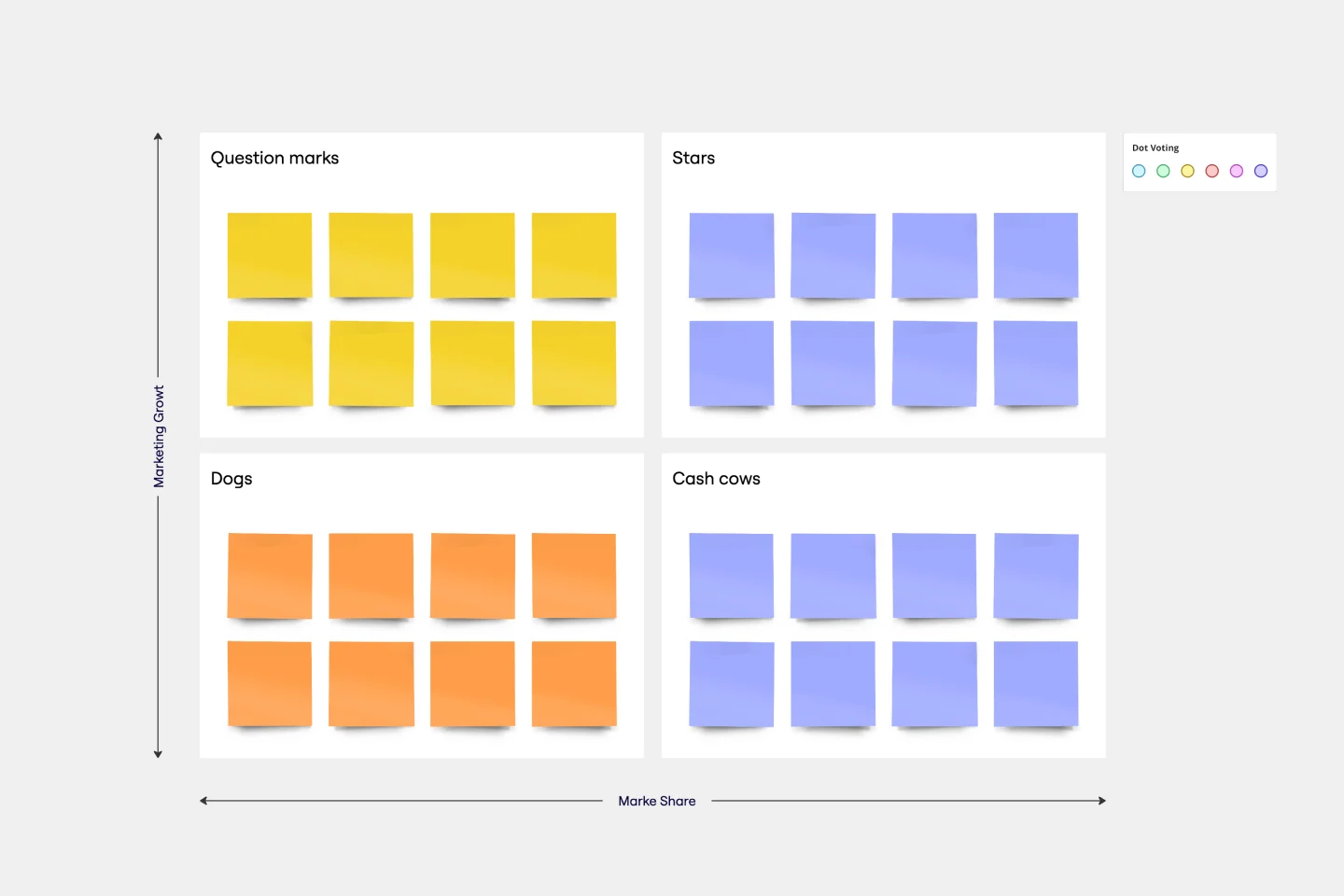Select third top-row sticky note in Stars
1344x896 pixels.
click(934, 256)
